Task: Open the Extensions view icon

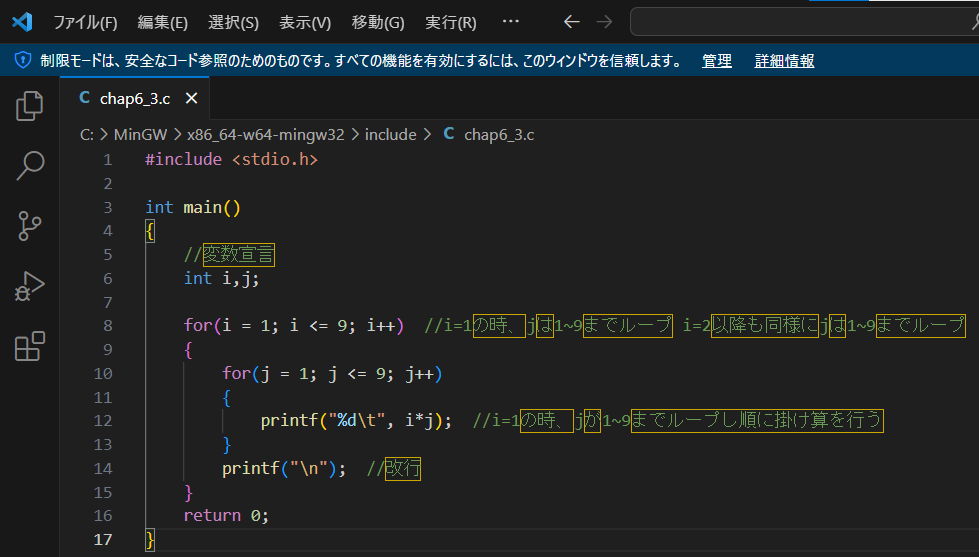Action: [29, 346]
